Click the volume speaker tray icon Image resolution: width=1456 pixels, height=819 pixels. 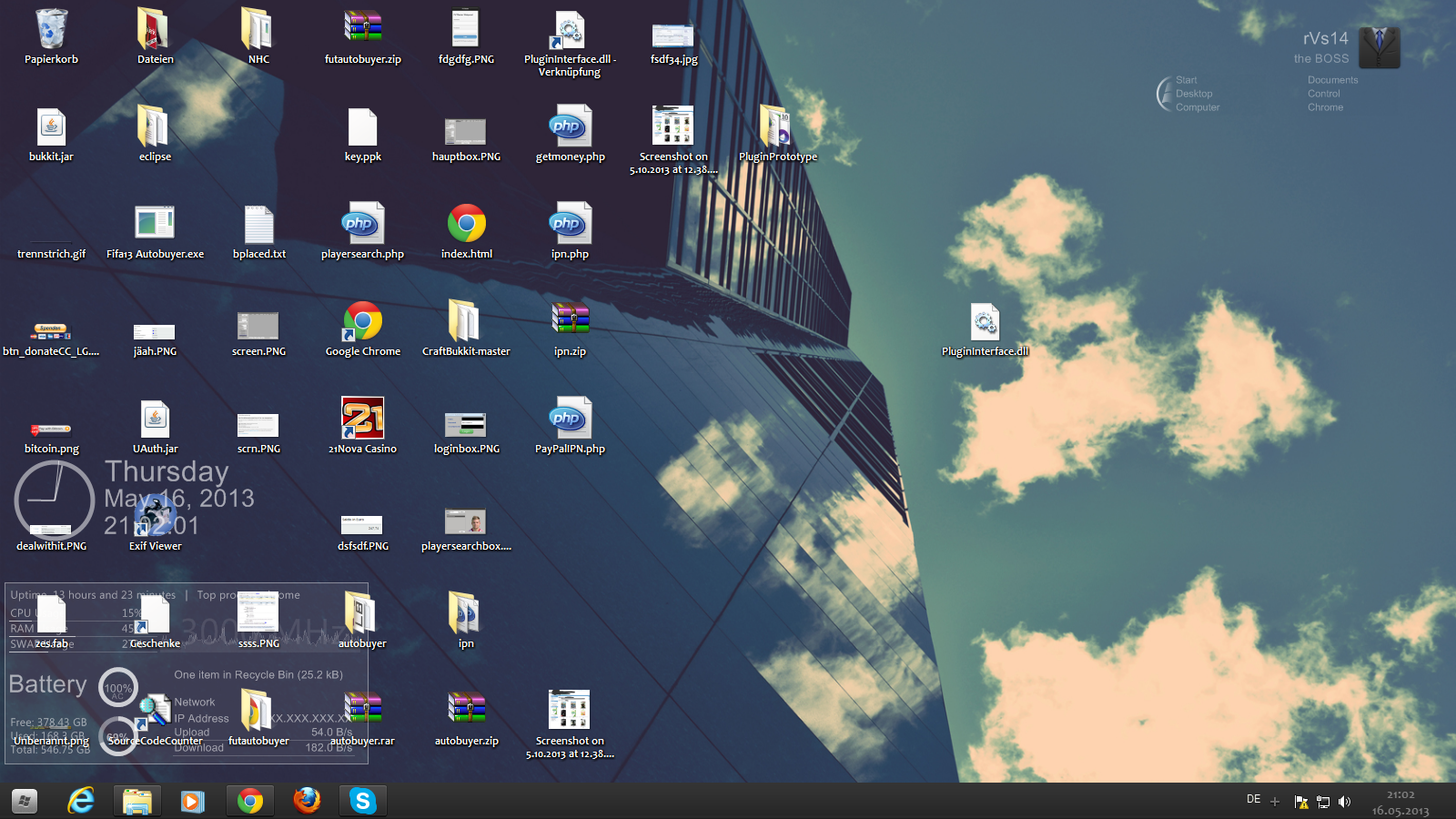point(1344,802)
